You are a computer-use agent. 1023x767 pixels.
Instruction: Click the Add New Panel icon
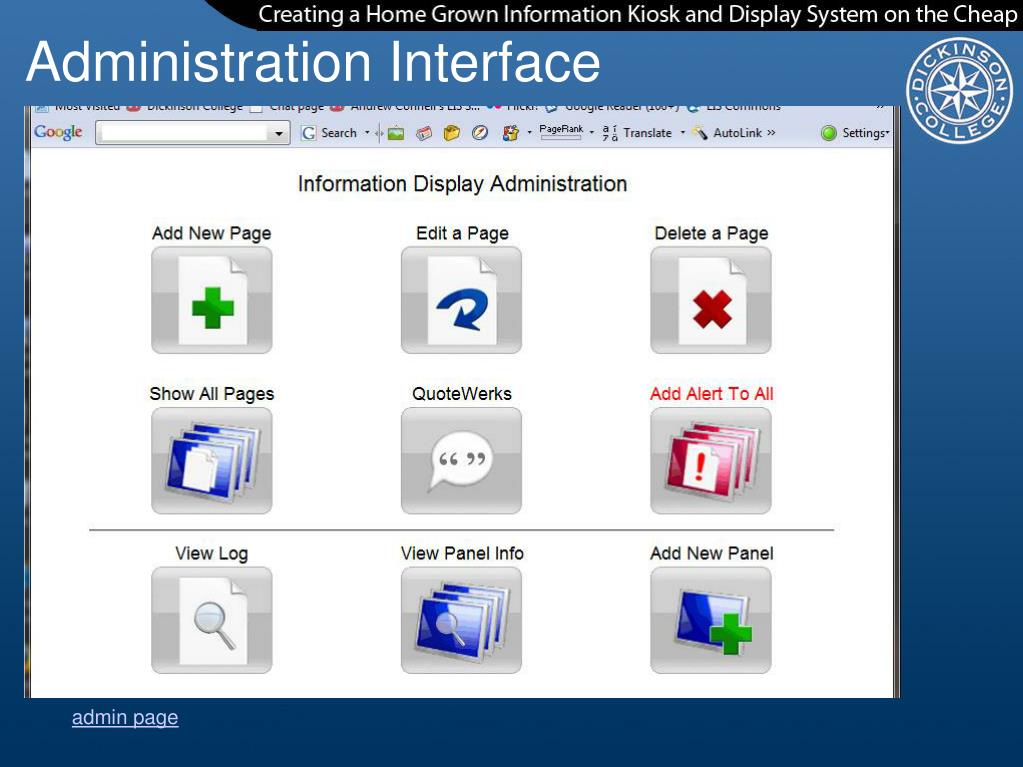coord(710,620)
